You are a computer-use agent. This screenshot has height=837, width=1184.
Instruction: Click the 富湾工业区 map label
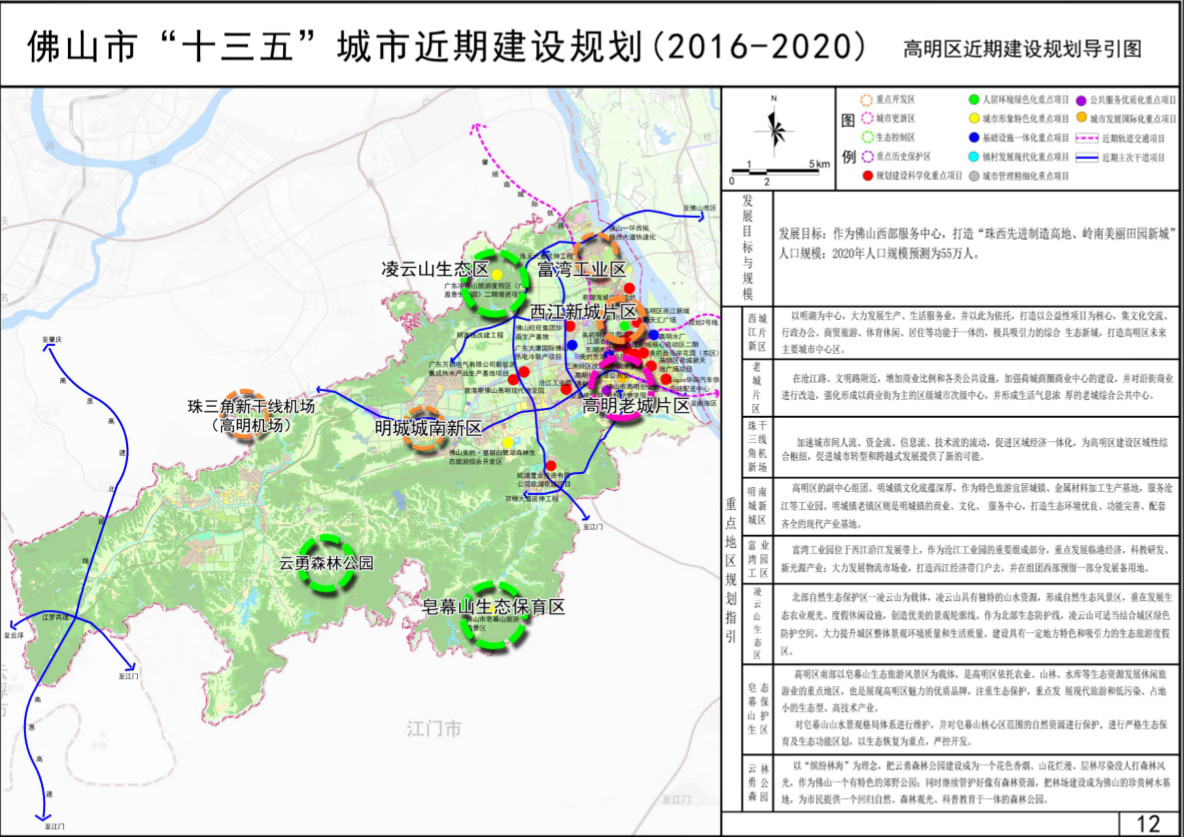tap(581, 270)
